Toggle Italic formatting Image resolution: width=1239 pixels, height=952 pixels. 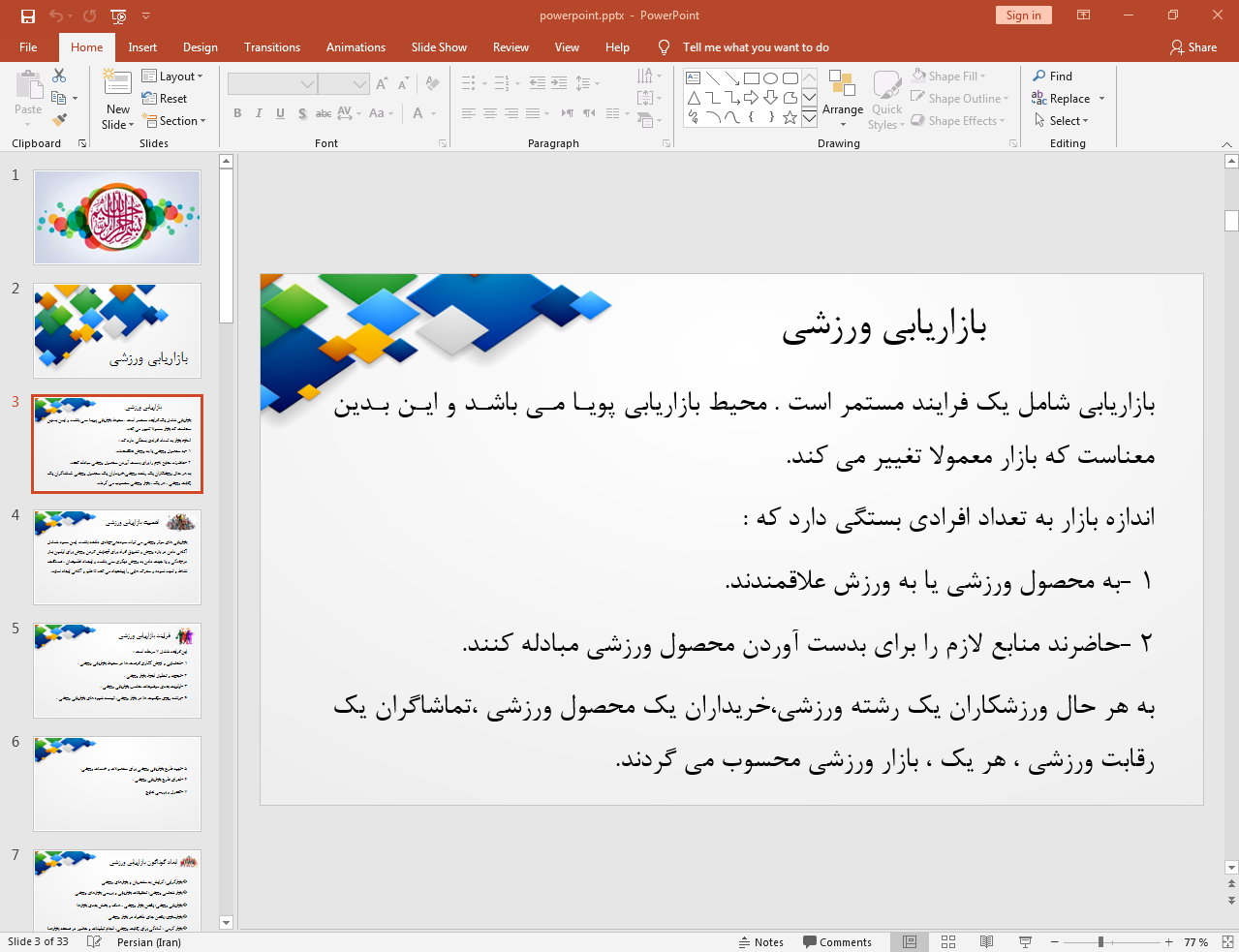(259, 113)
